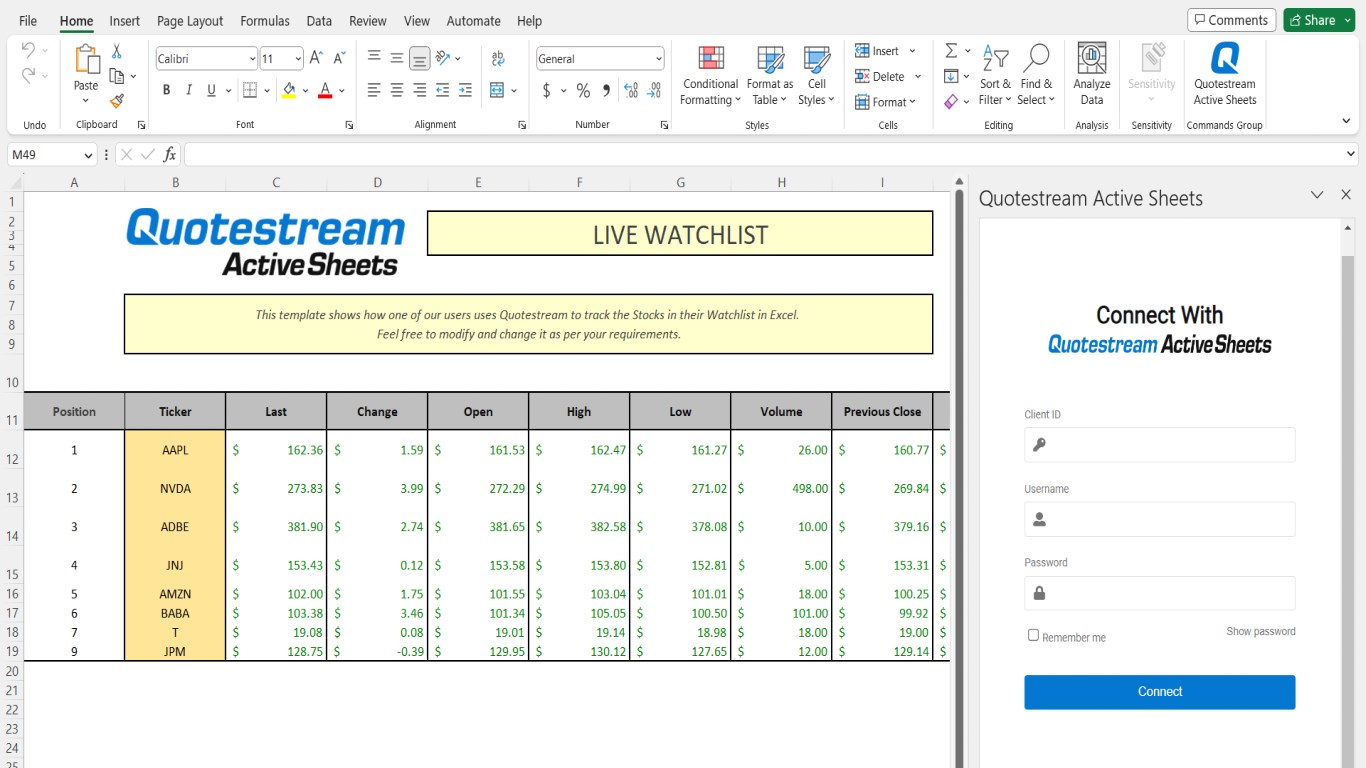Screen dimensions: 1366x768
Task: Click the Show password link
Action: [1261, 632]
